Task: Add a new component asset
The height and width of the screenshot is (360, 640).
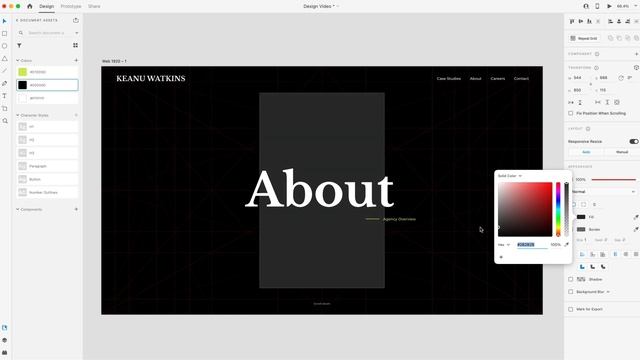Action: [x=76, y=209]
